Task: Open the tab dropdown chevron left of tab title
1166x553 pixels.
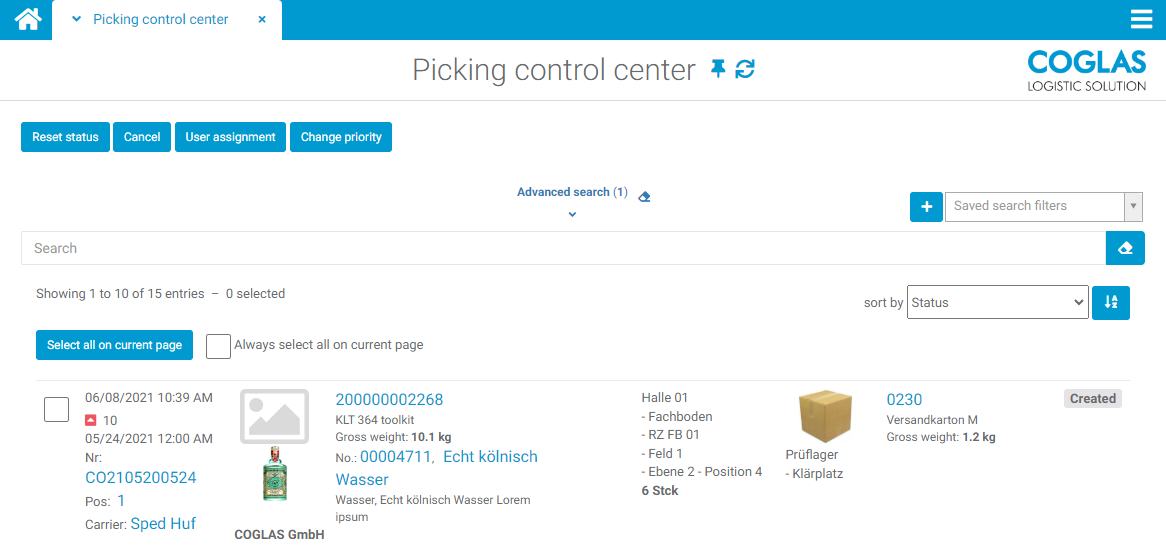Action: [x=77, y=20]
